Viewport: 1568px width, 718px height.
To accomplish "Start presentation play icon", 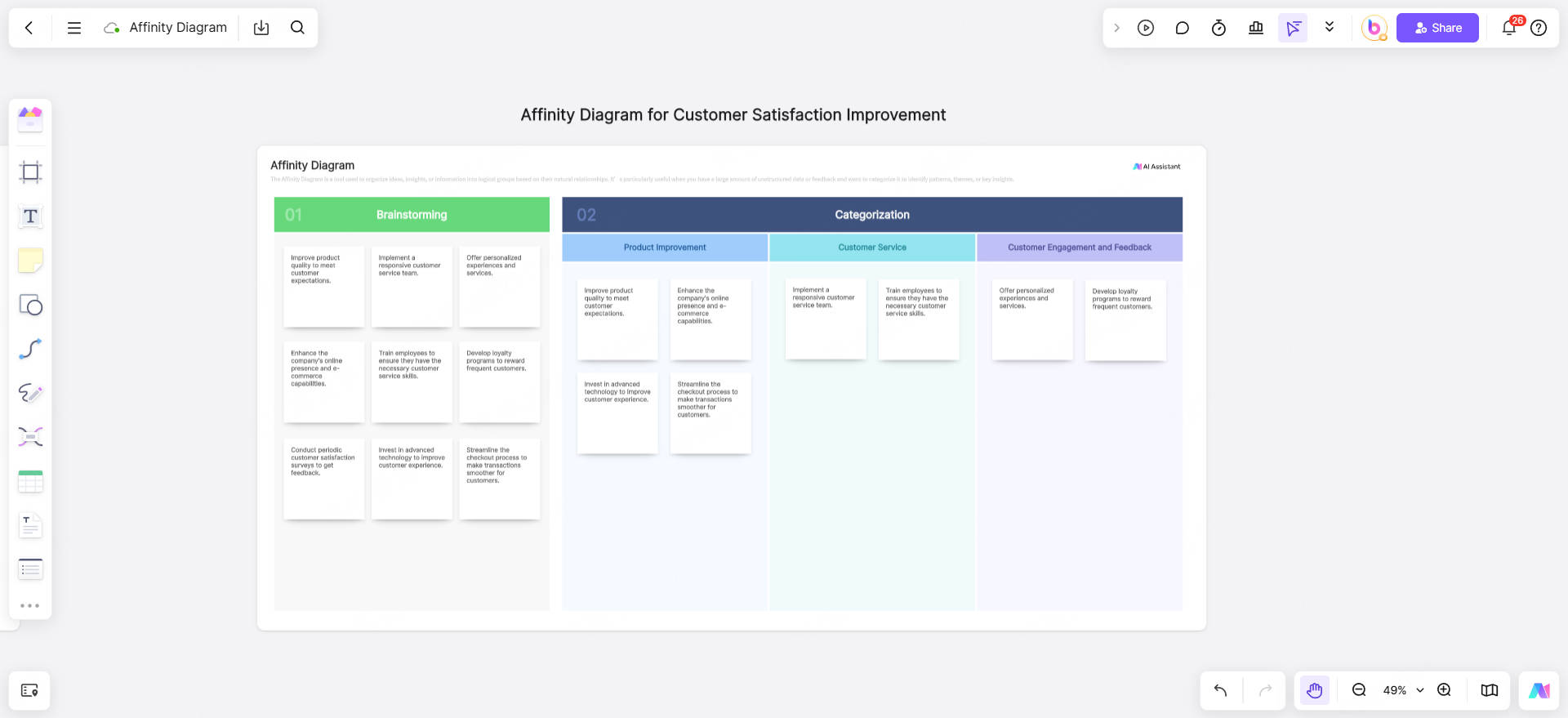I will (x=1146, y=28).
